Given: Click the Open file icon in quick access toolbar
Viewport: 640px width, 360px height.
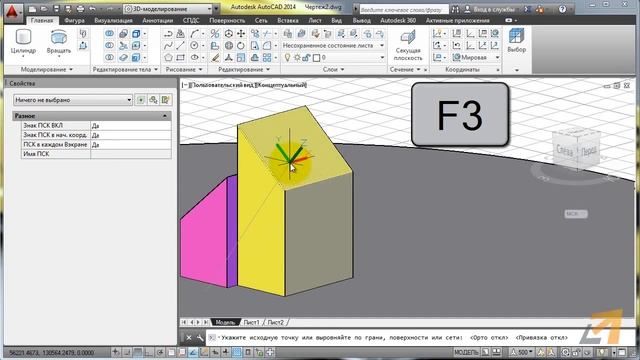Looking at the screenshot, I should (44, 9).
